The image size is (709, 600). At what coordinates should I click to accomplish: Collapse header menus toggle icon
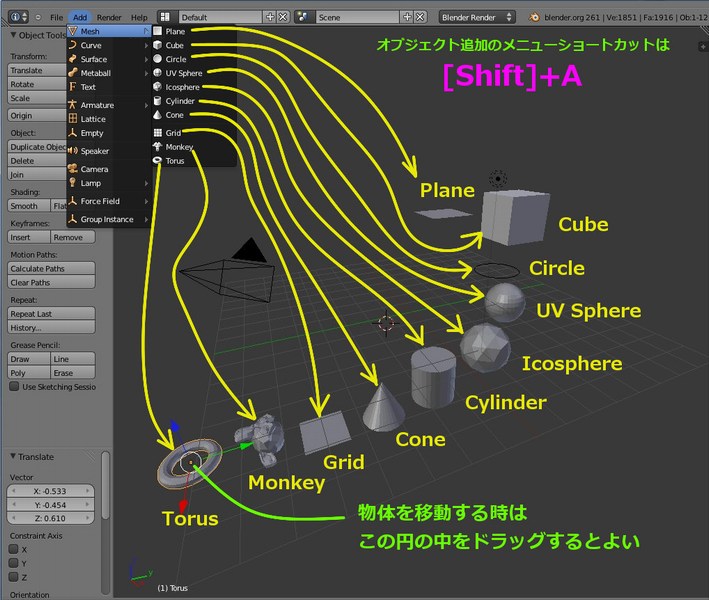click(x=38, y=17)
